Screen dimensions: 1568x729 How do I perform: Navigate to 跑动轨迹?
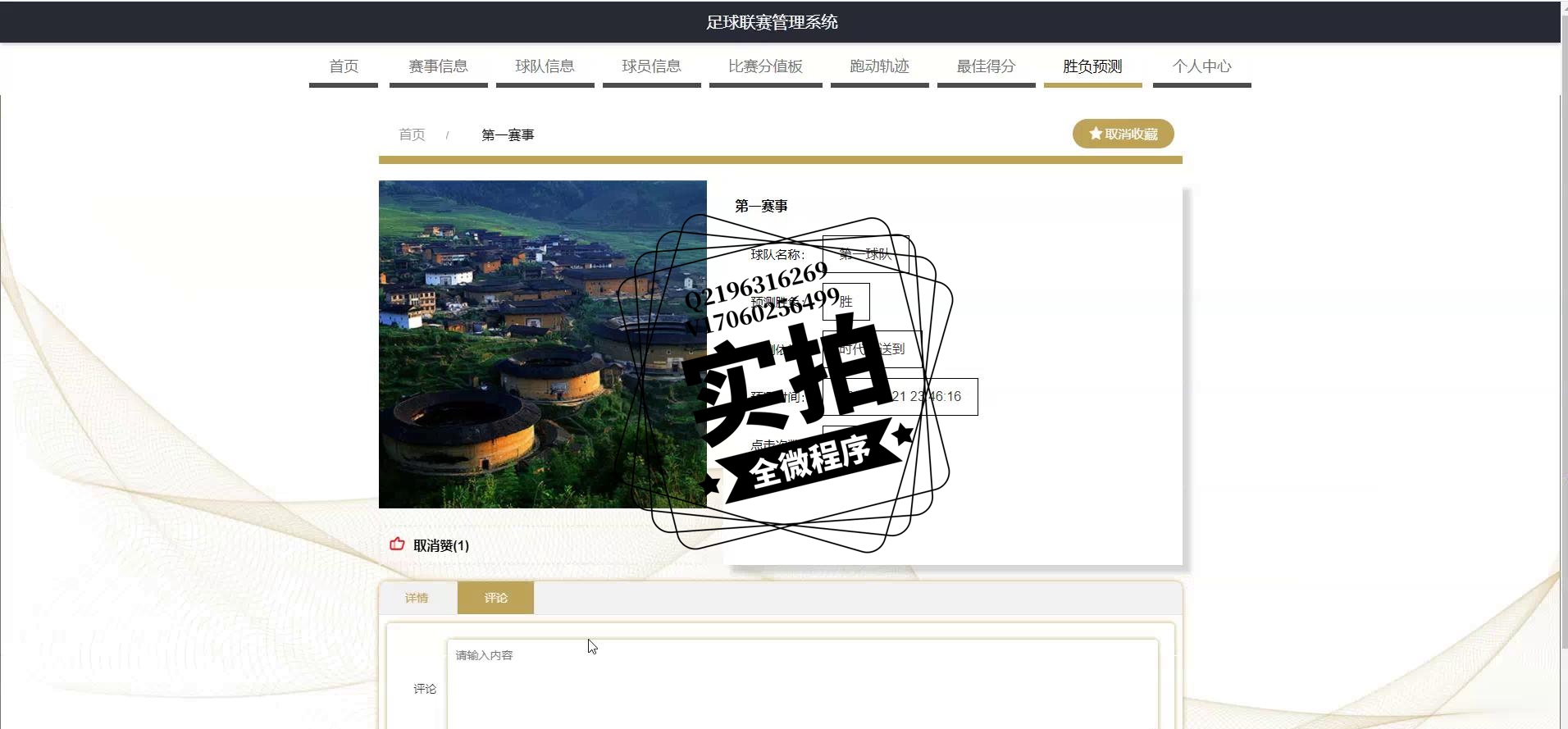click(x=879, y=66)
